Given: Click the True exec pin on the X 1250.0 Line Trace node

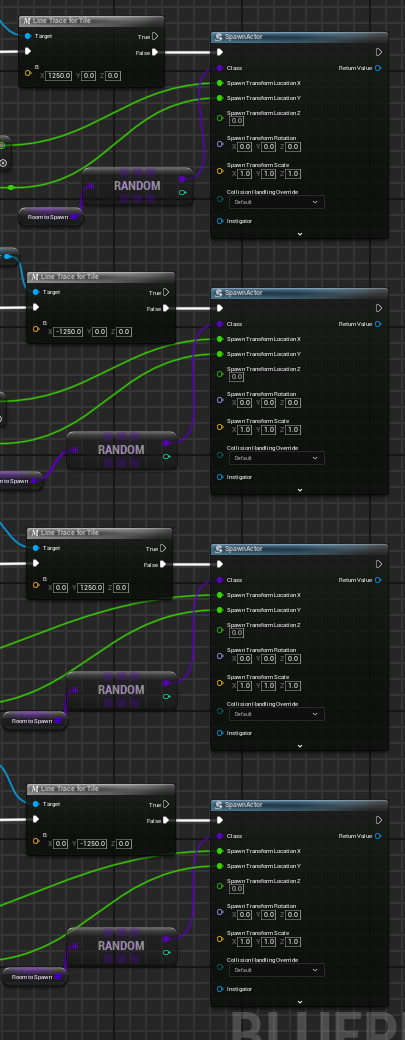Looking at the screenshot, I should pyautogui.click(x=155, y=36).
